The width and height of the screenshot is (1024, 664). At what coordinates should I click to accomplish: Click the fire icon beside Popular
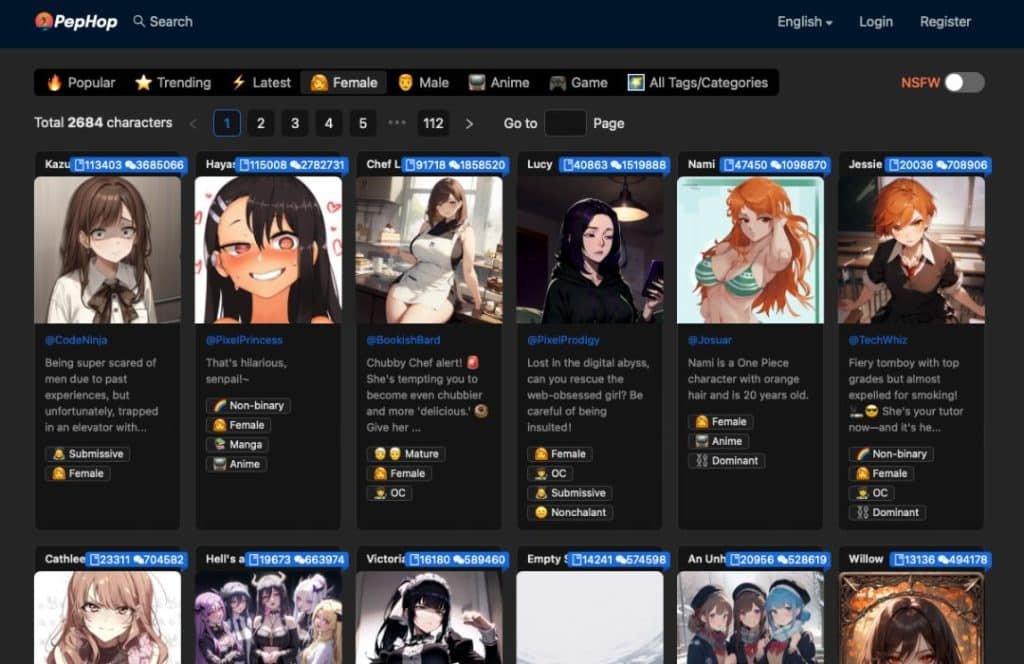pos(54,83)
